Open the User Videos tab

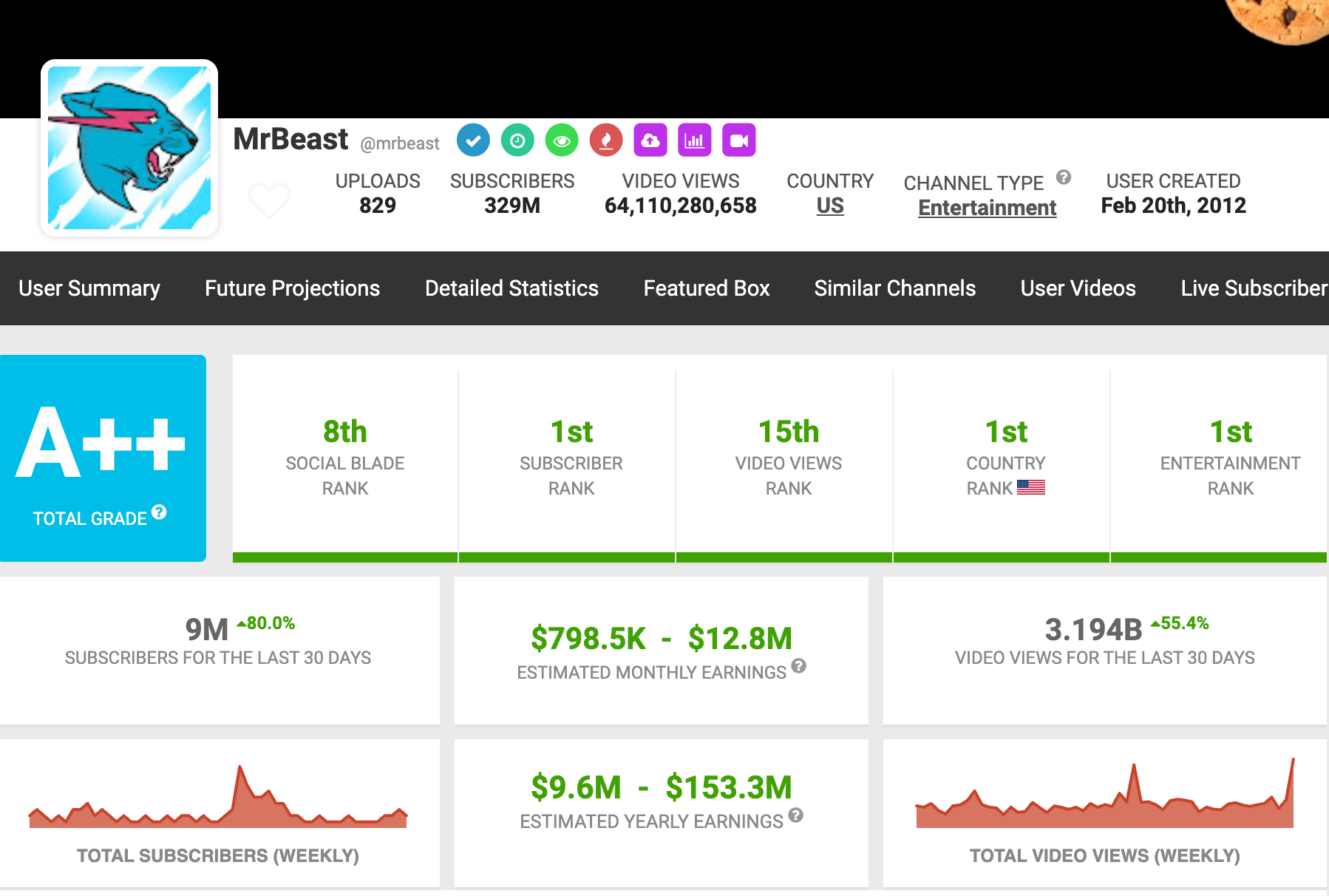click(x=1078, y=288)
